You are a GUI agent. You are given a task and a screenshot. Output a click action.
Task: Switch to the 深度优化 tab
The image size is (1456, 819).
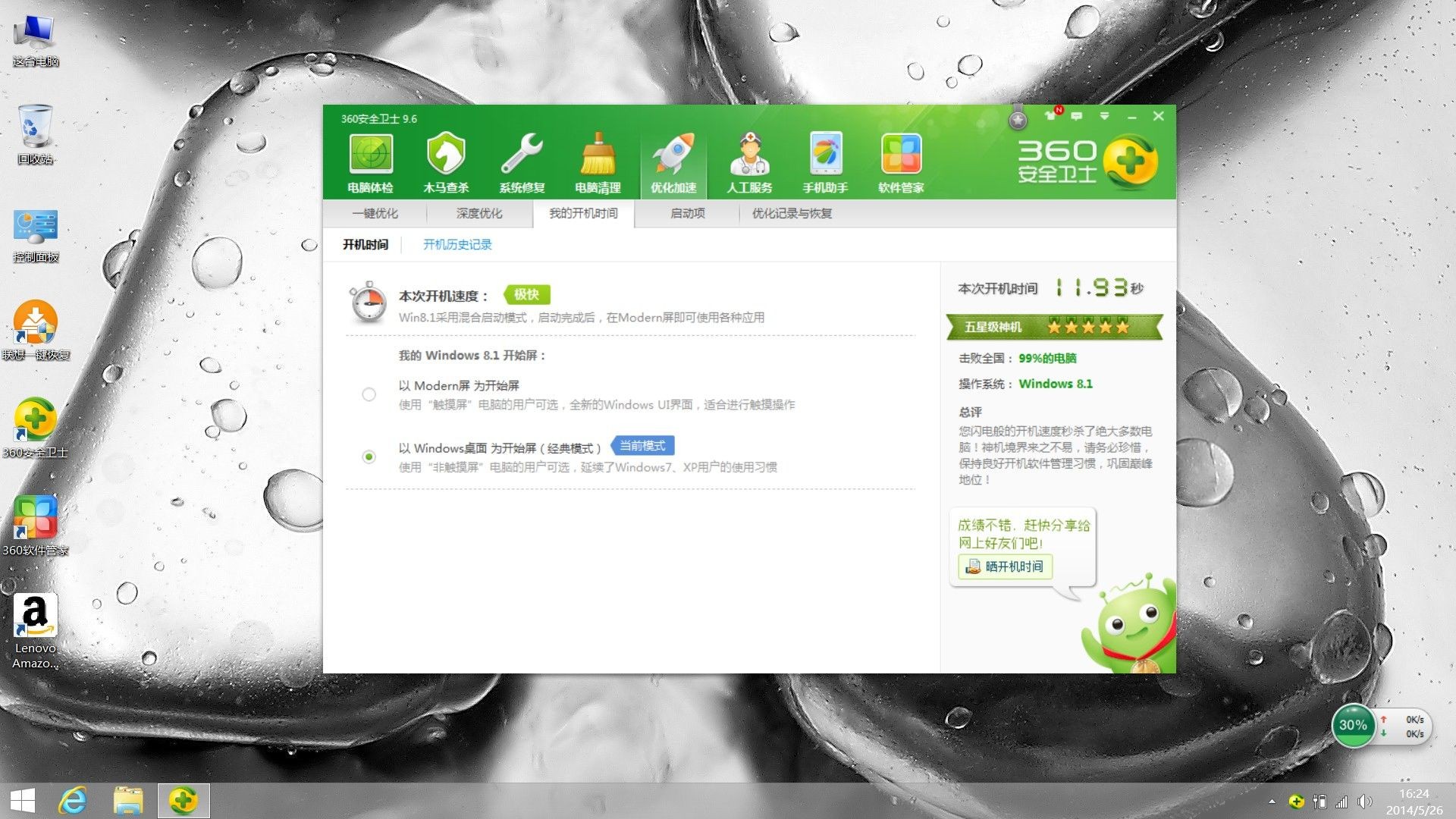tap(479, 214)
